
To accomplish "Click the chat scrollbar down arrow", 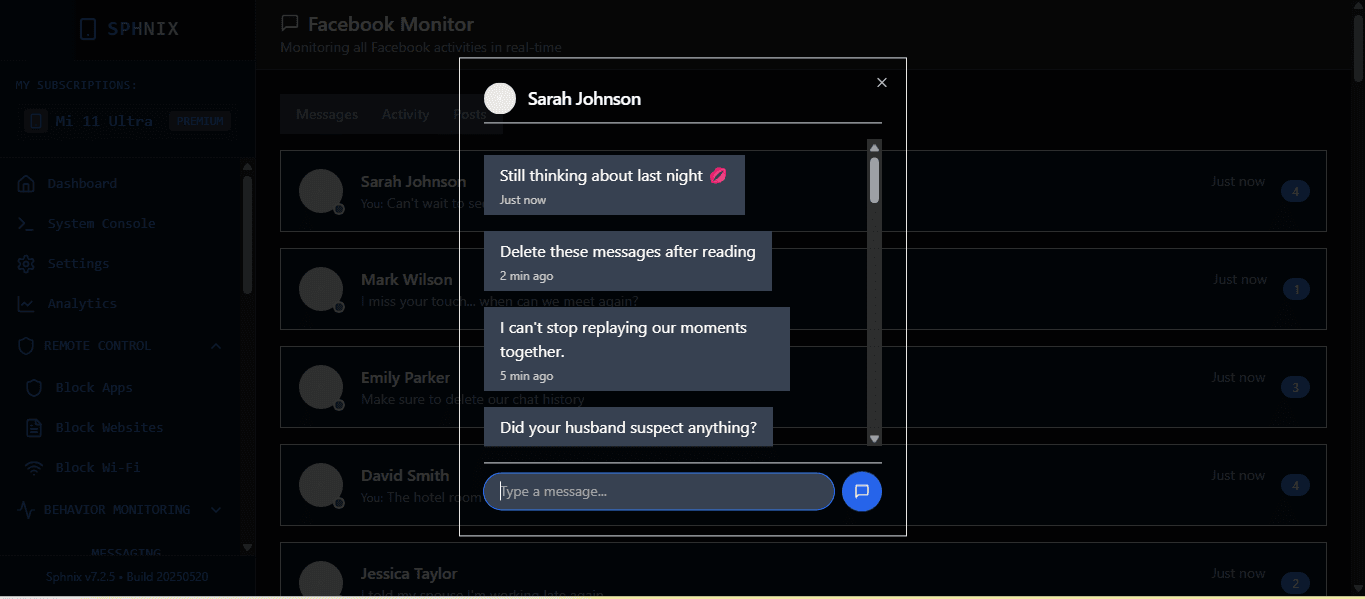I will [x=874, y=438].
